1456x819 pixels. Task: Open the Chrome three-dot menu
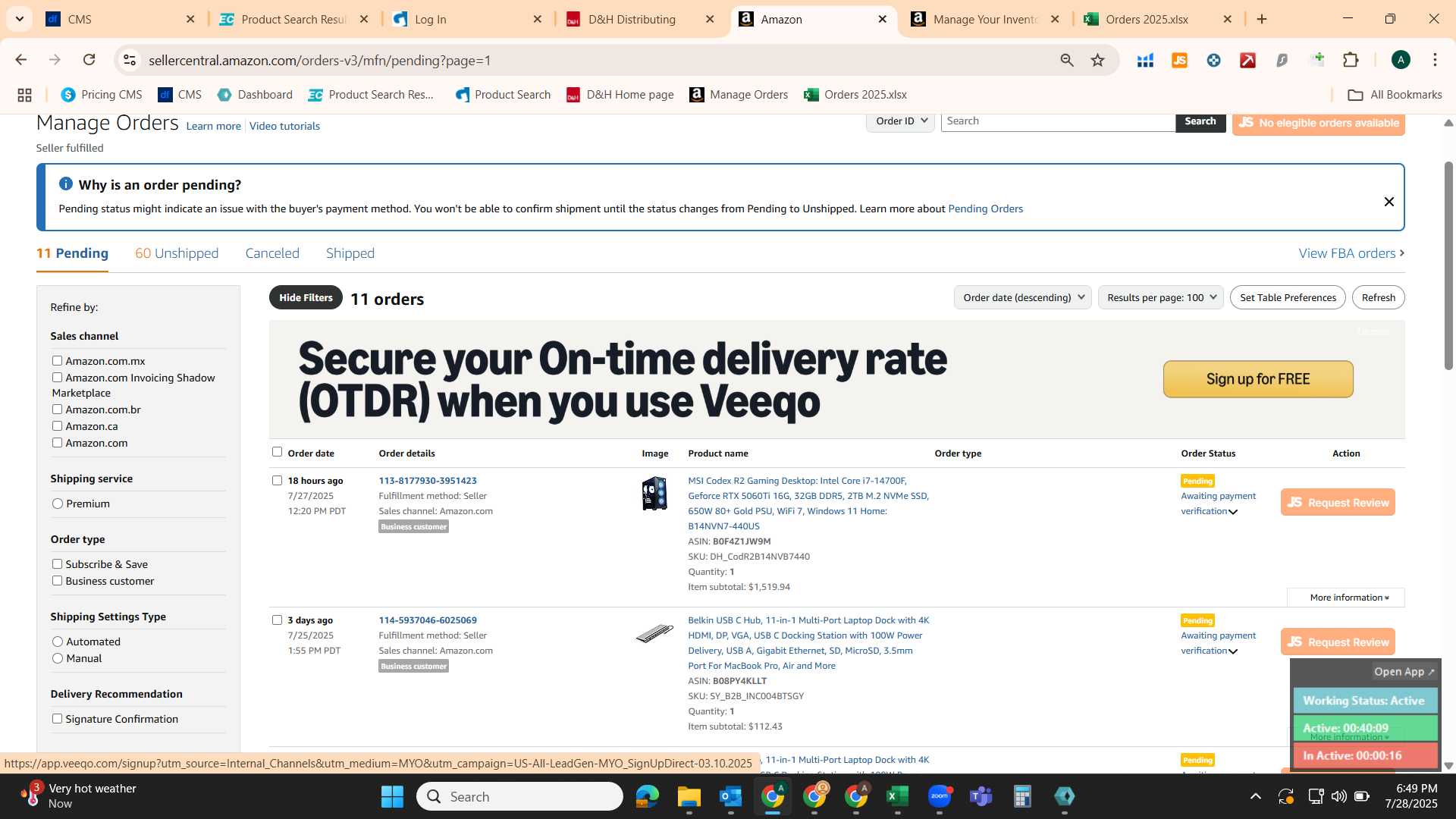[x=1435, y=60]
